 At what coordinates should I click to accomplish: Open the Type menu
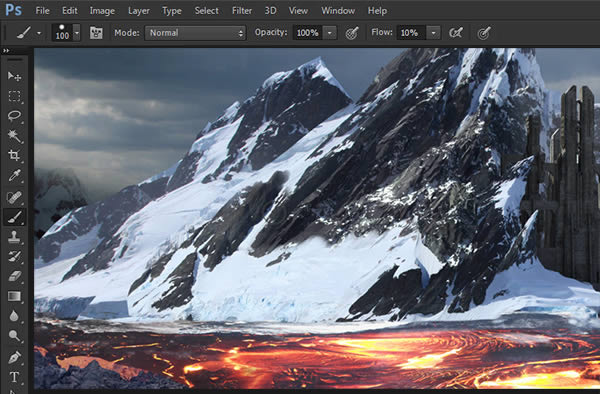(x=172, y=11)
